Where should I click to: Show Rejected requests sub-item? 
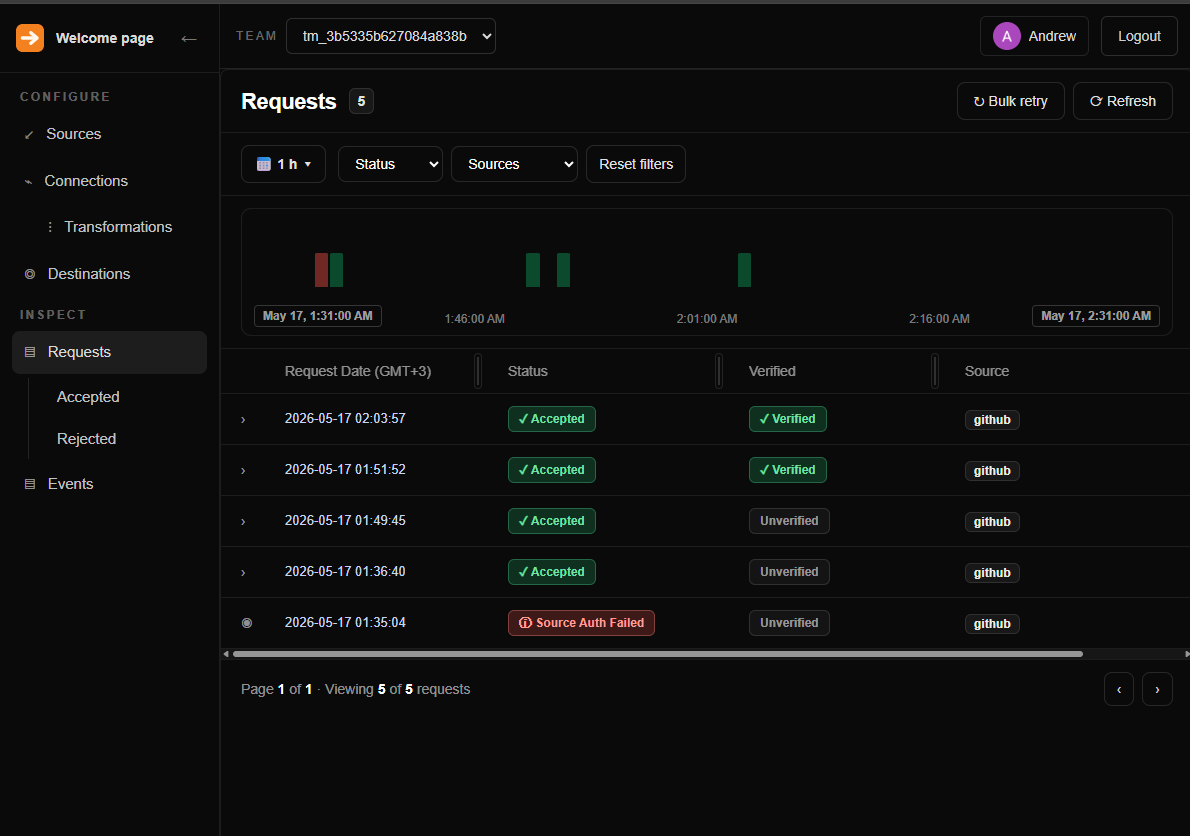coord(87,439)
